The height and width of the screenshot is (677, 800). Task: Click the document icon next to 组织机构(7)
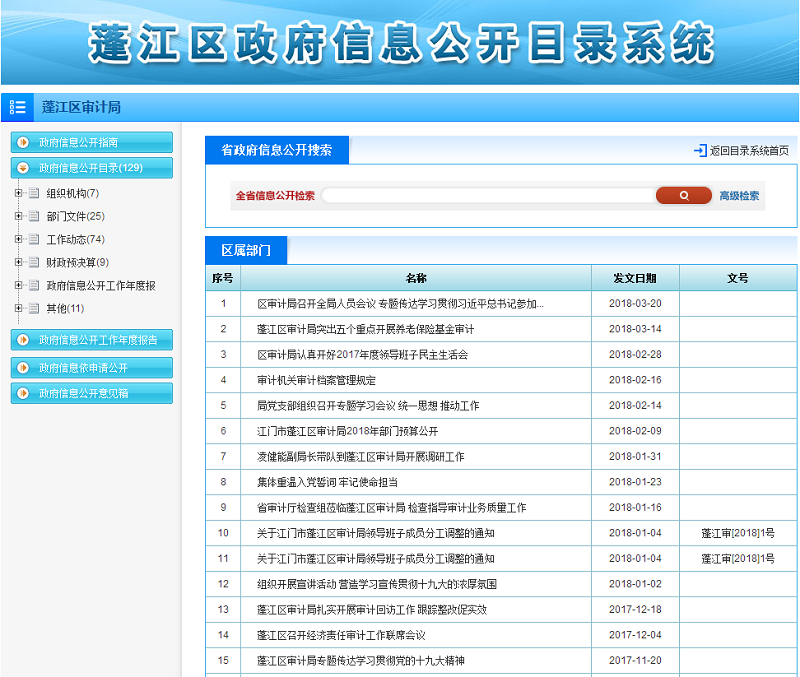point(33,193)
